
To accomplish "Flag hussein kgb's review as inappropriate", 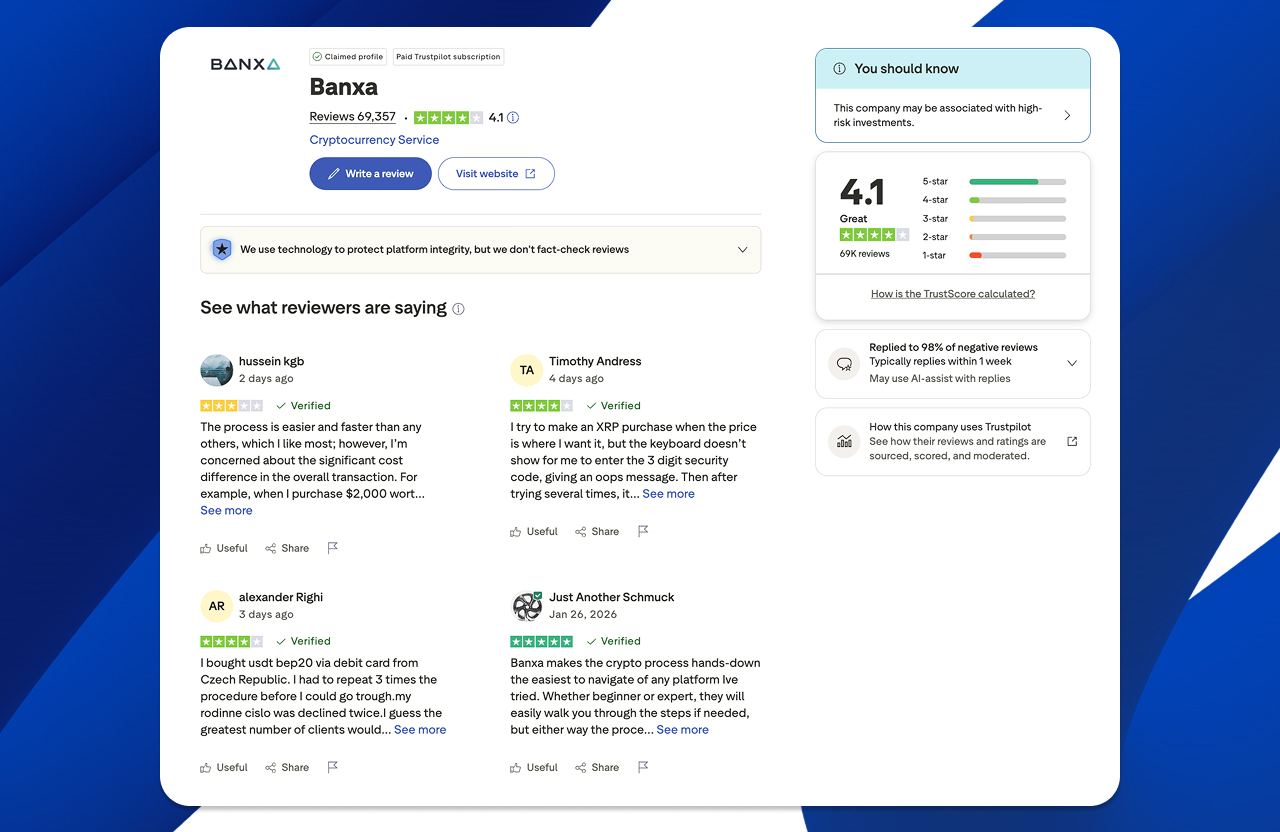I will [x=332, y=547].
